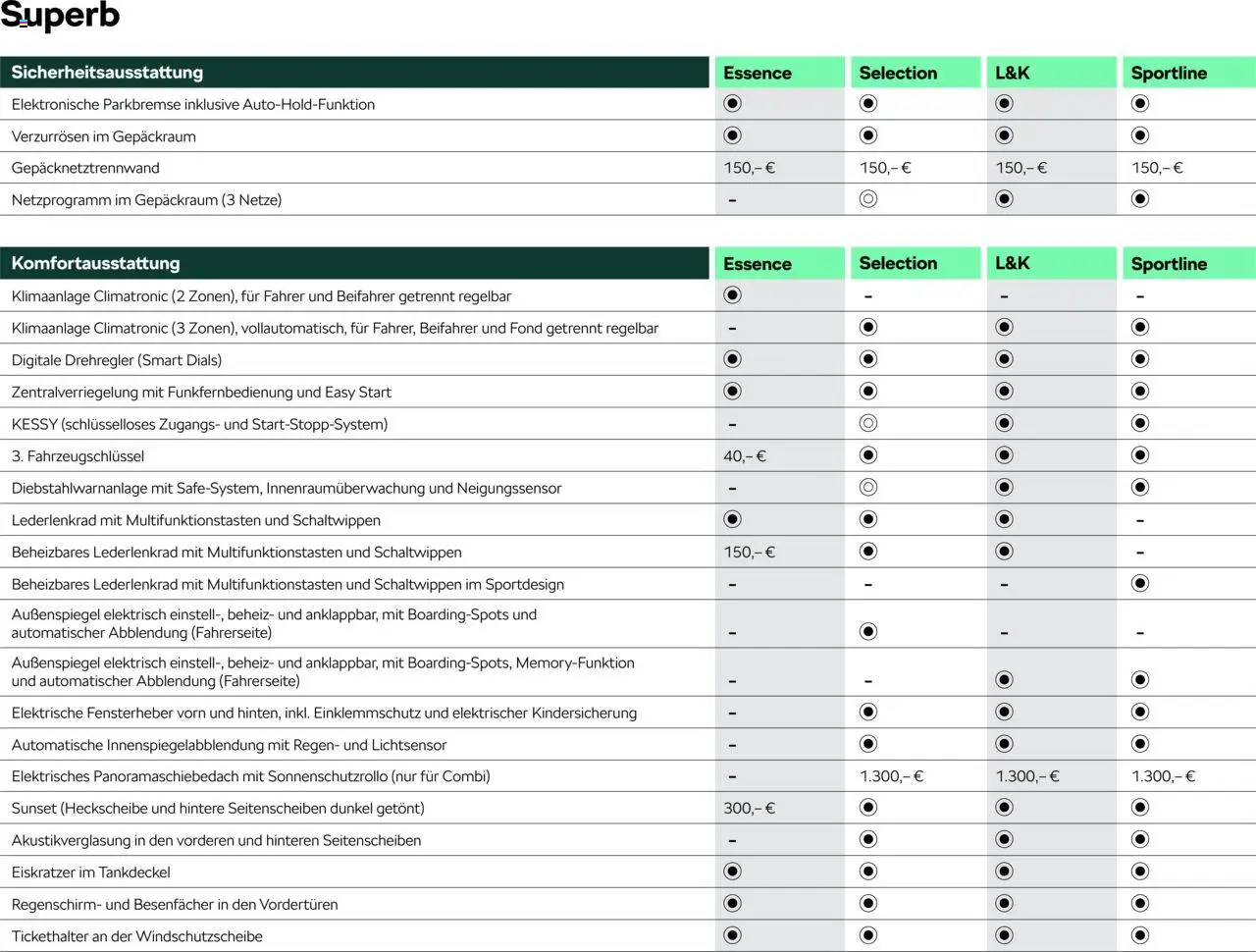Click the Selection price 1.300,– € for Panoramaschiebedach
The height and width of the screenshot is (952, 1256).
click(891, 776)
